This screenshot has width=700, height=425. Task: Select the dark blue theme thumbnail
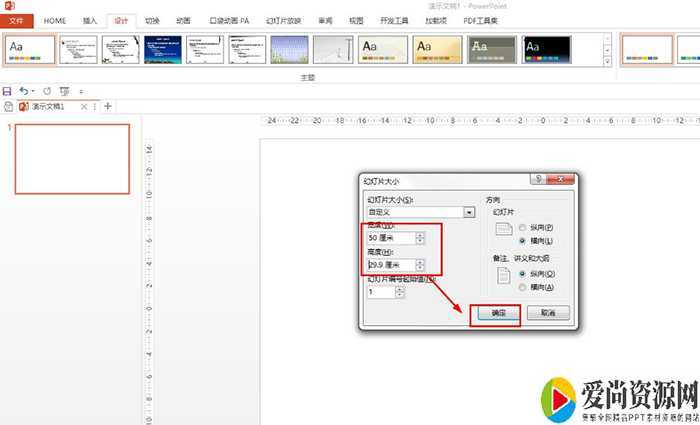(x=163, y=50)
